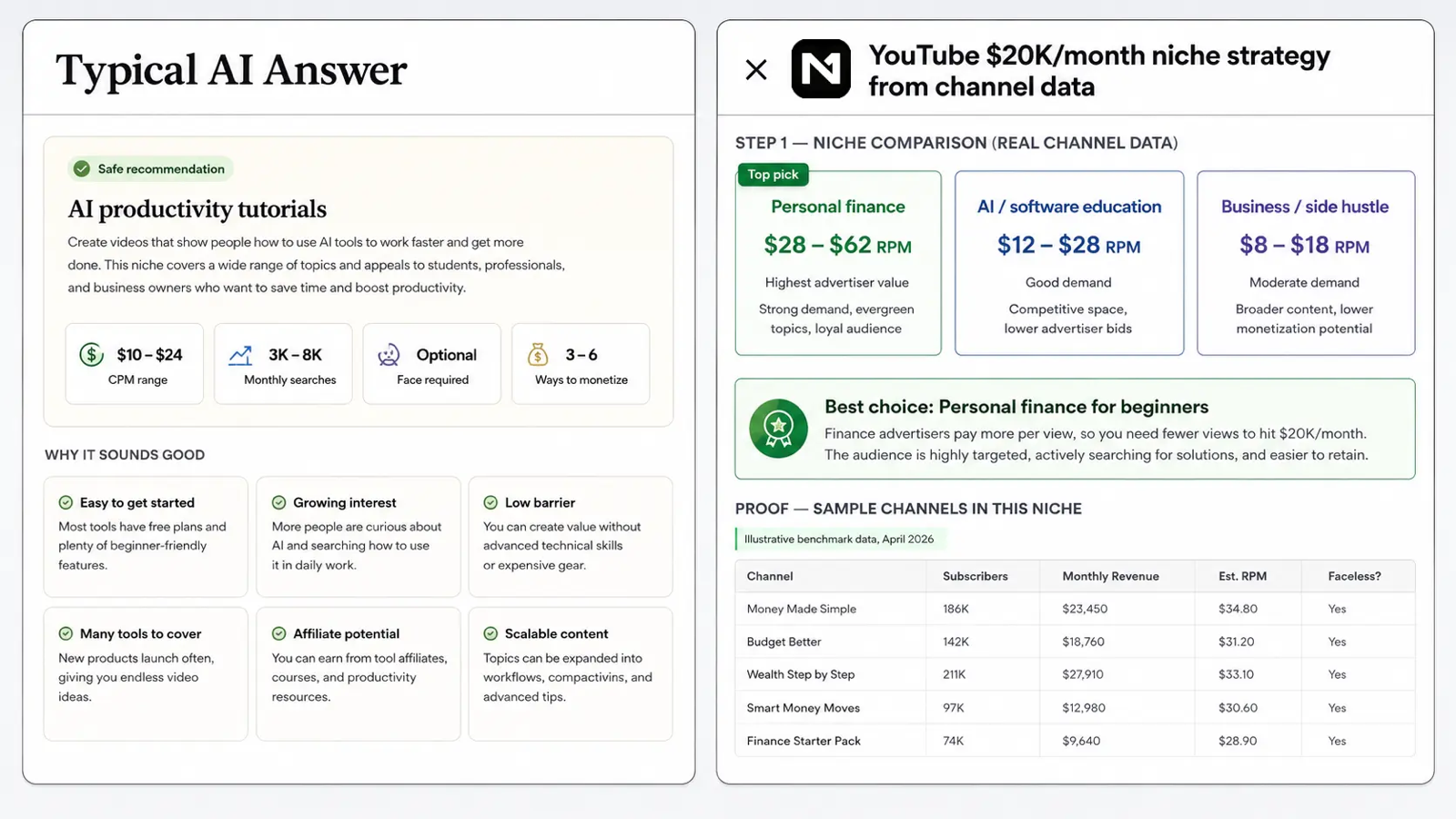The width and height of the screenshot is (1456, 819).
Task: Select the AI / software education card title
Action: point(1069,207)
